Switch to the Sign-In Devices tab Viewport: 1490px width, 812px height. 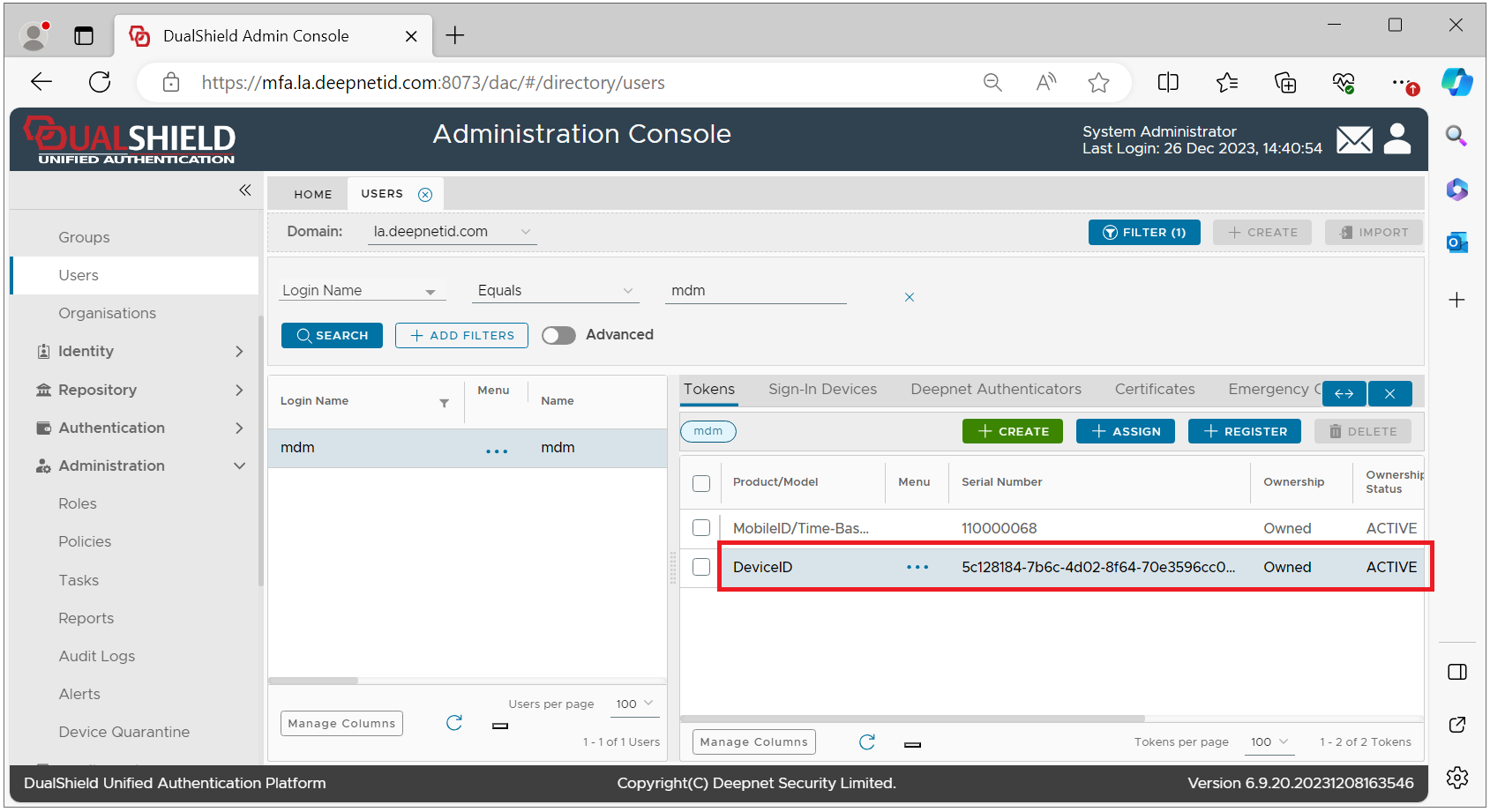coord(822,390)
